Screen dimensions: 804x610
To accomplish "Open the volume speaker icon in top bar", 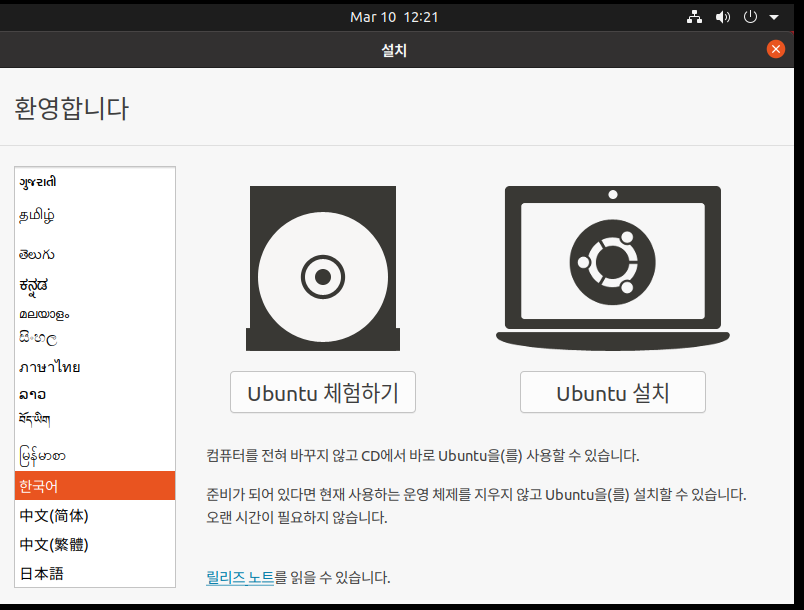I will pos(722,17).
